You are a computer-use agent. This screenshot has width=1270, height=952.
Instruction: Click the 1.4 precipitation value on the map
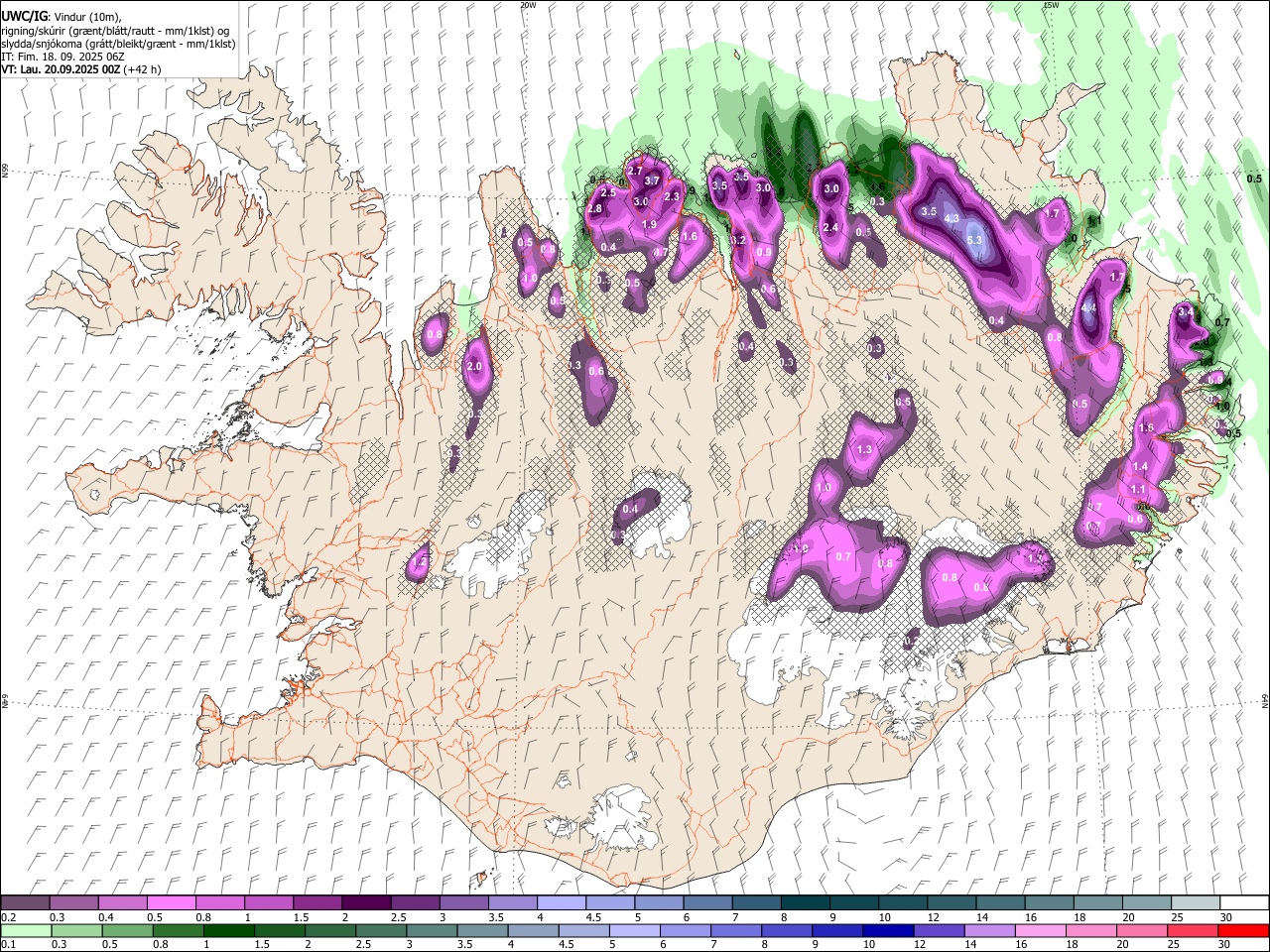[x=1140, y=466]
